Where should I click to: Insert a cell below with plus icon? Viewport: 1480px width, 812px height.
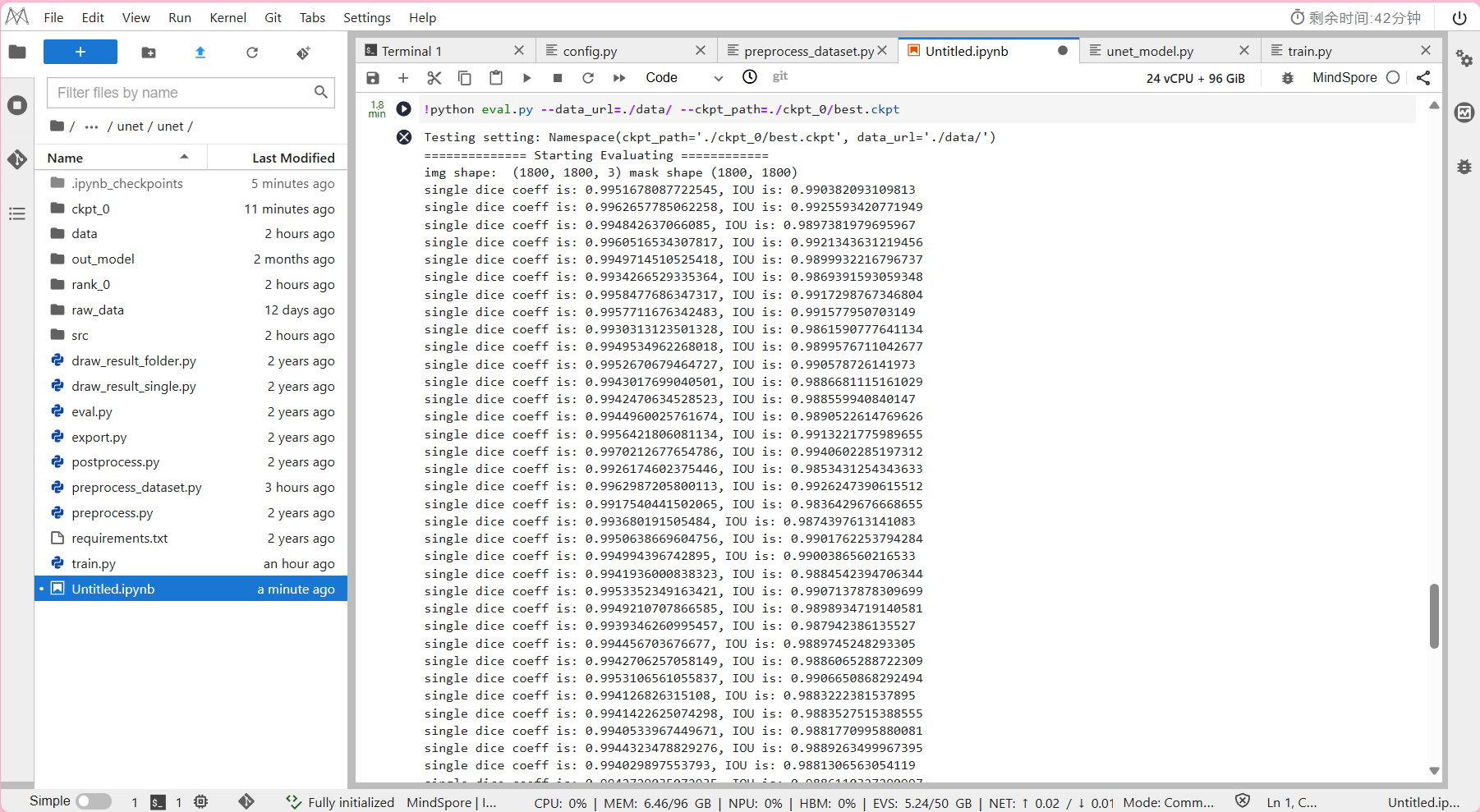pyautogui.click(x=403, y=77)
